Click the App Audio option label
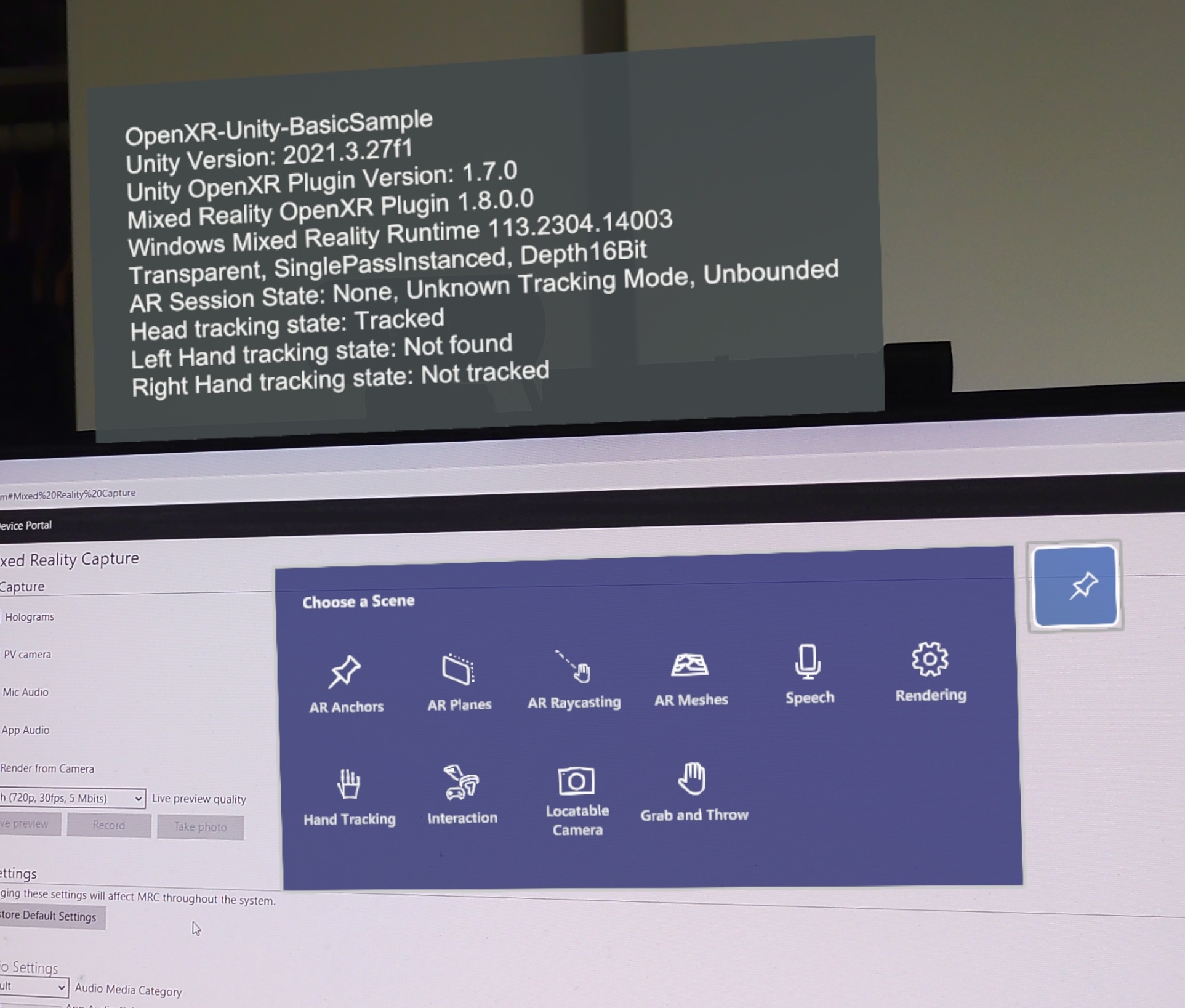 (25, 730)
